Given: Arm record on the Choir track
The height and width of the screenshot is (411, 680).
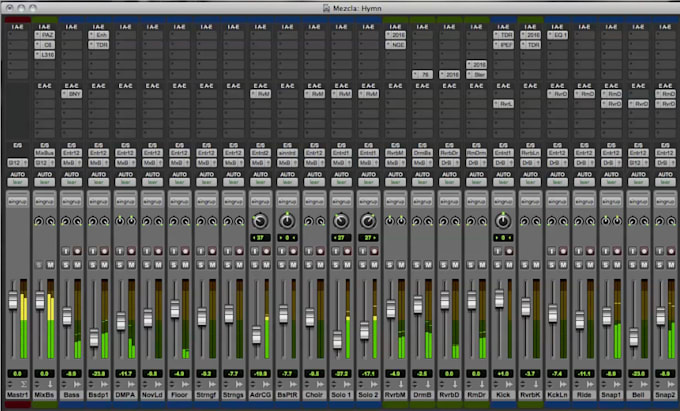Looking at the screenshot, I should pyautogui.click(x=320, y=251).
